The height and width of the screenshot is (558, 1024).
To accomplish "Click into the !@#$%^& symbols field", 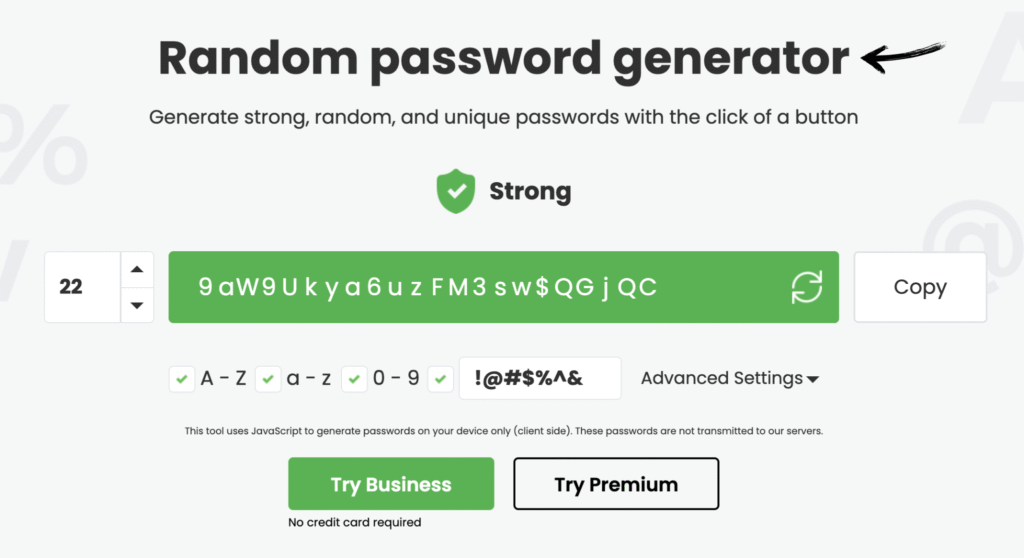I will pyautogui.click(x=540, y=378).
